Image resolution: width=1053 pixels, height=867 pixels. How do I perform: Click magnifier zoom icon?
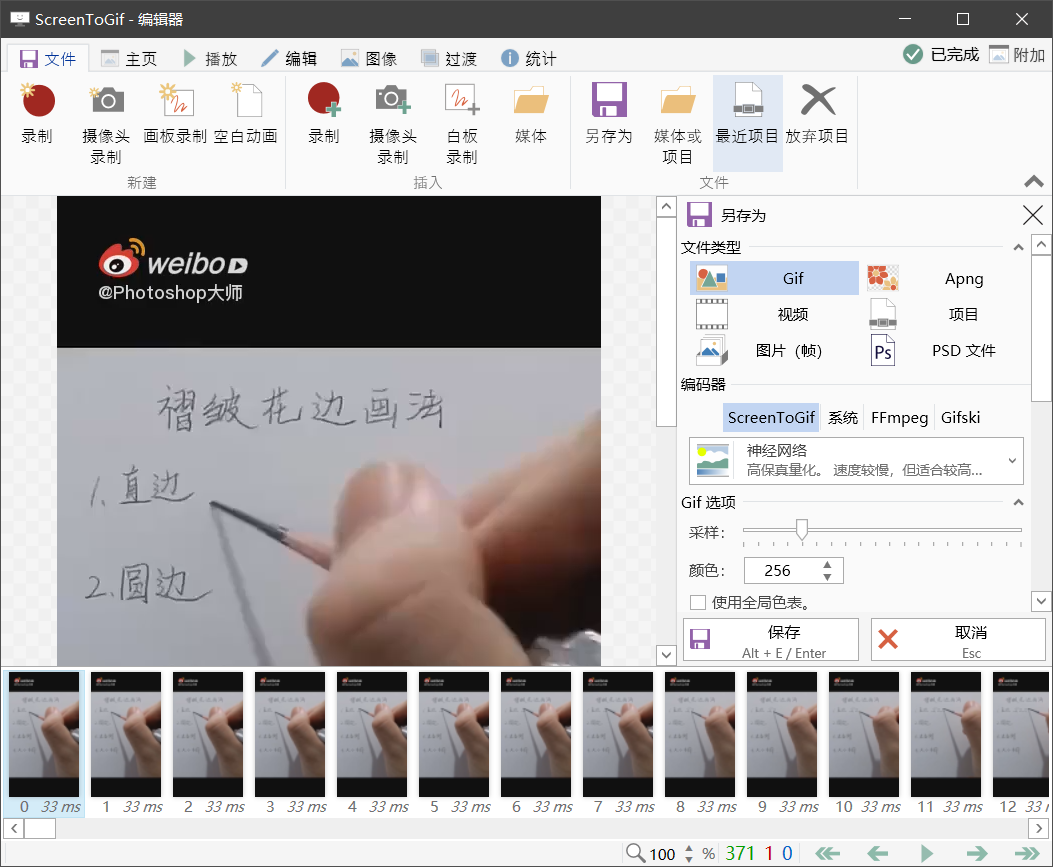[x=635, y=854]
